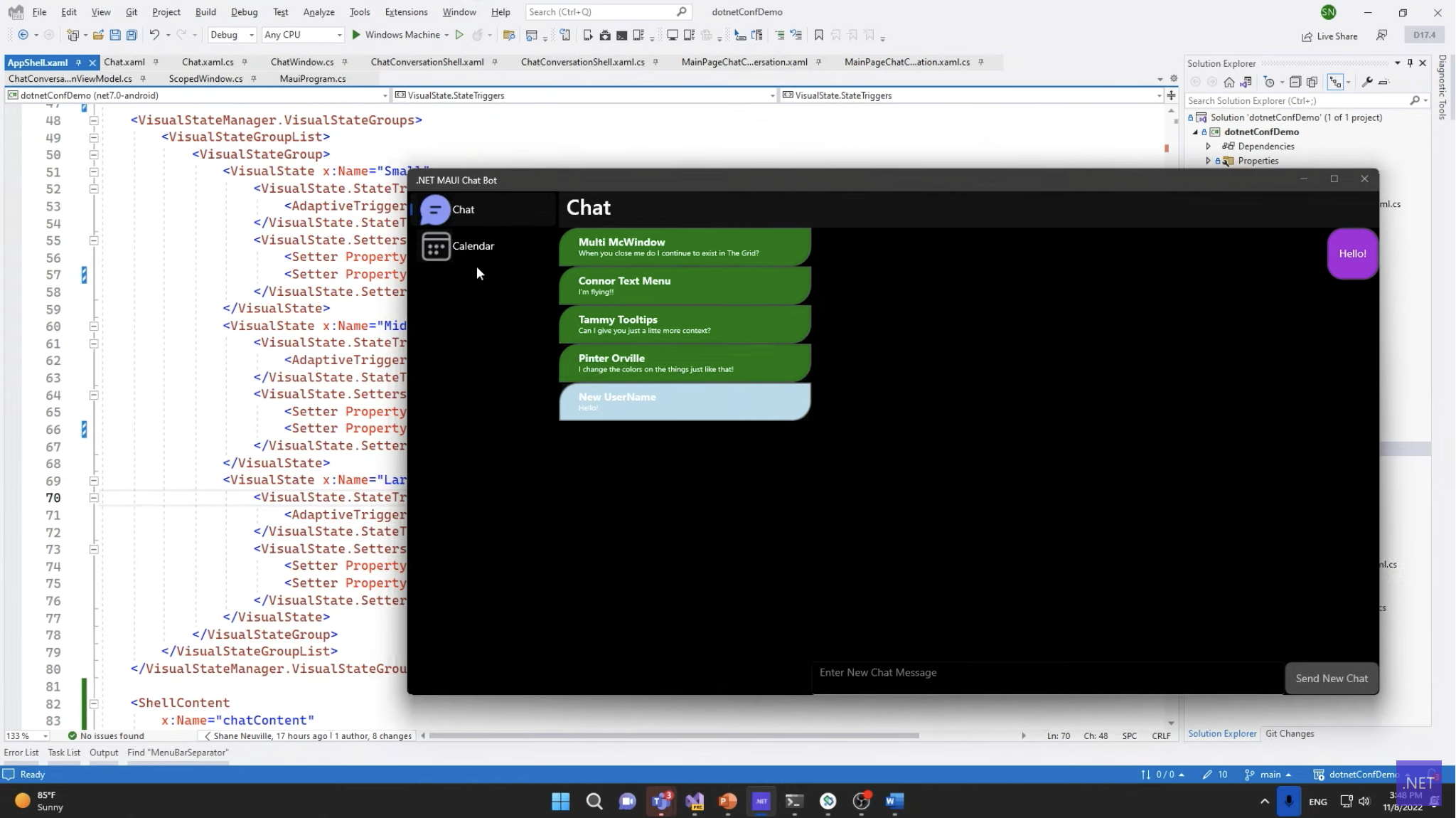Toggle pin on ChatWindow.cs tab
This screenshot has width=1456, height=818.
point(345,63)
